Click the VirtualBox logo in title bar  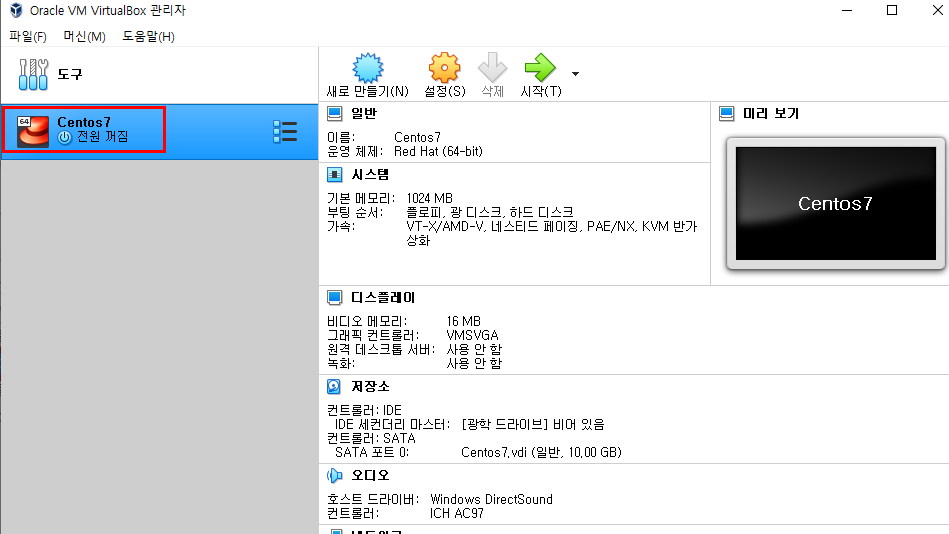[16, 10]
